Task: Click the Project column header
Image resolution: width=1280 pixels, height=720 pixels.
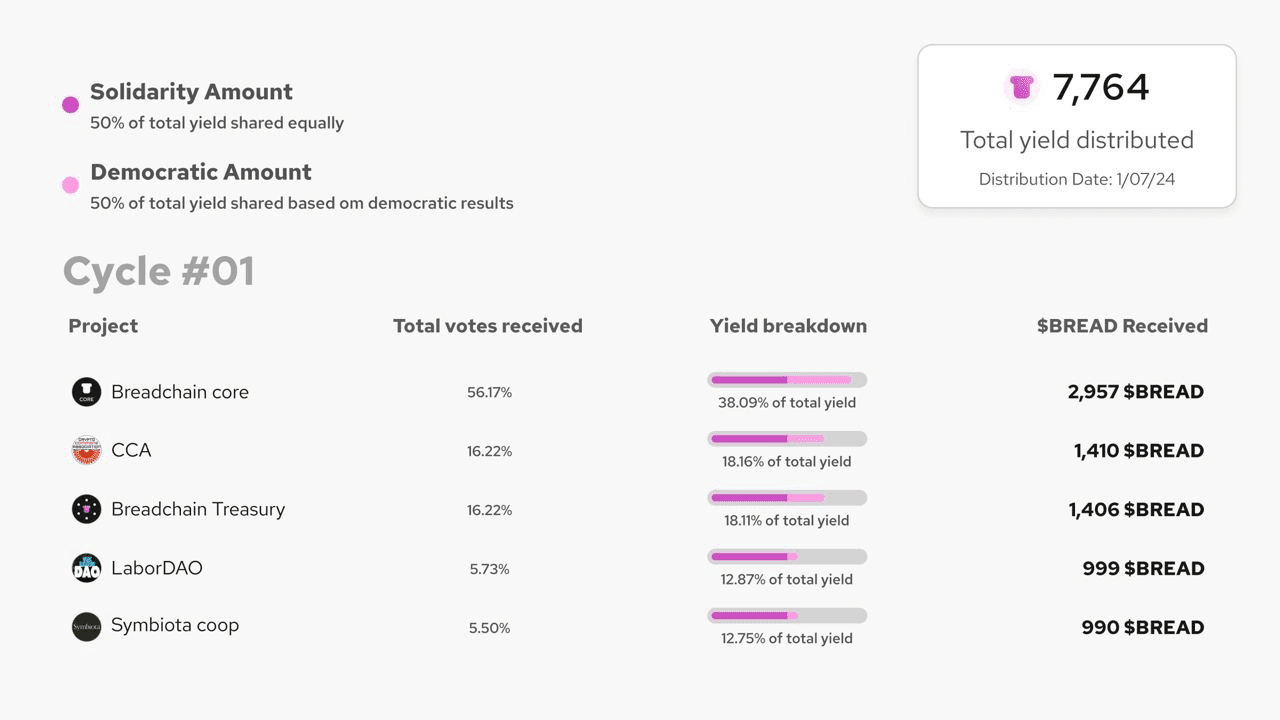Action: point(103,326)
